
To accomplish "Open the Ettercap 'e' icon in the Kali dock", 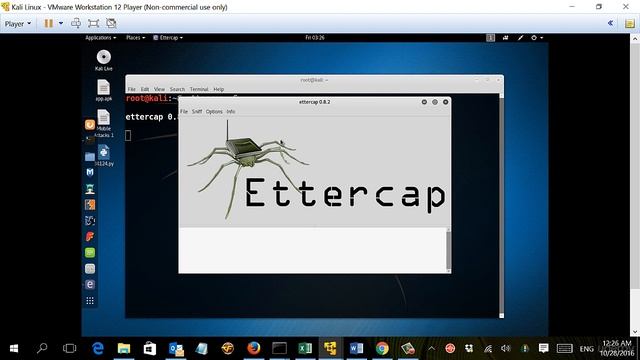I will (90, 284).
